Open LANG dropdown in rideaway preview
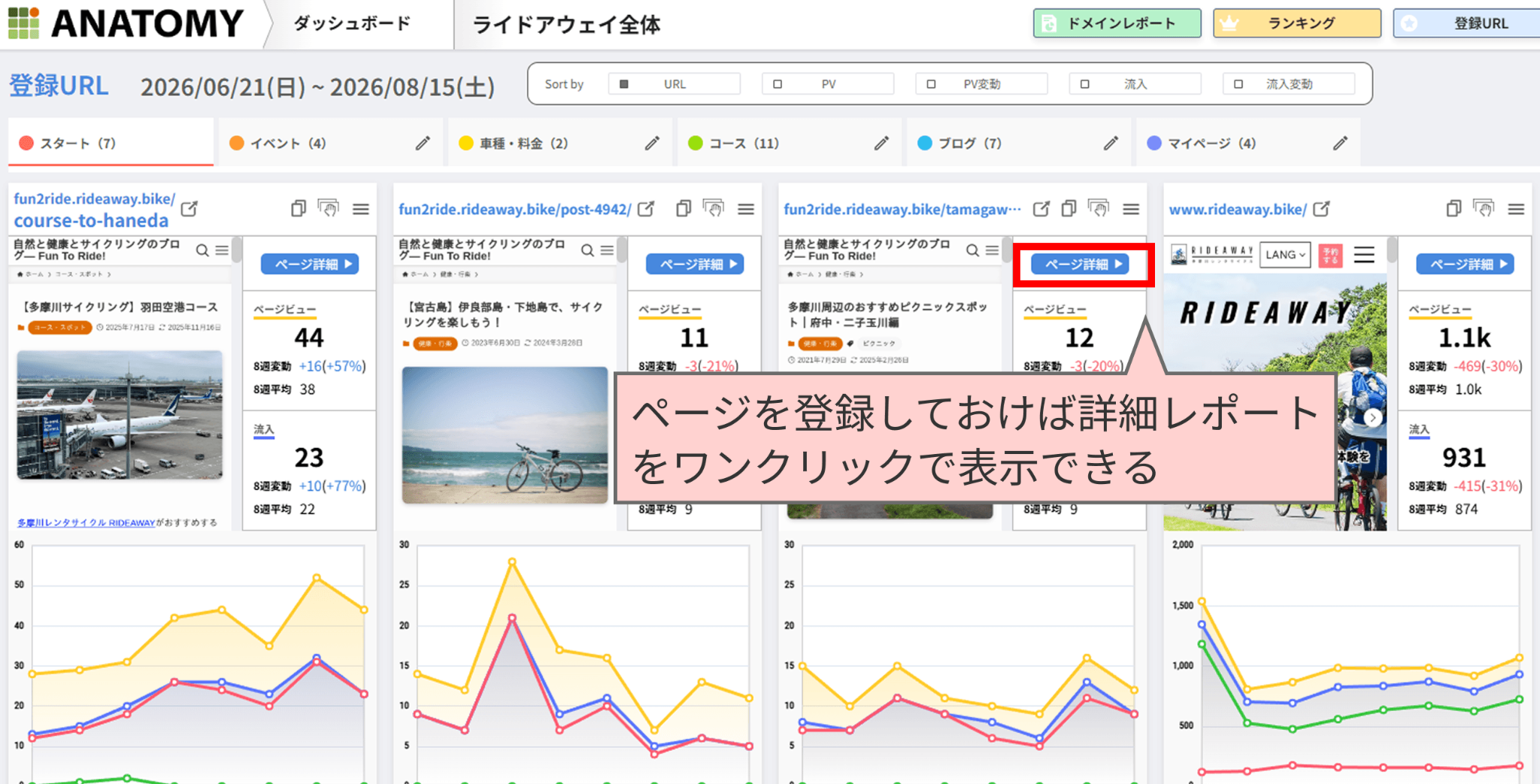The width and height of the screenshot is (1540, 784). pos(1285,255)
